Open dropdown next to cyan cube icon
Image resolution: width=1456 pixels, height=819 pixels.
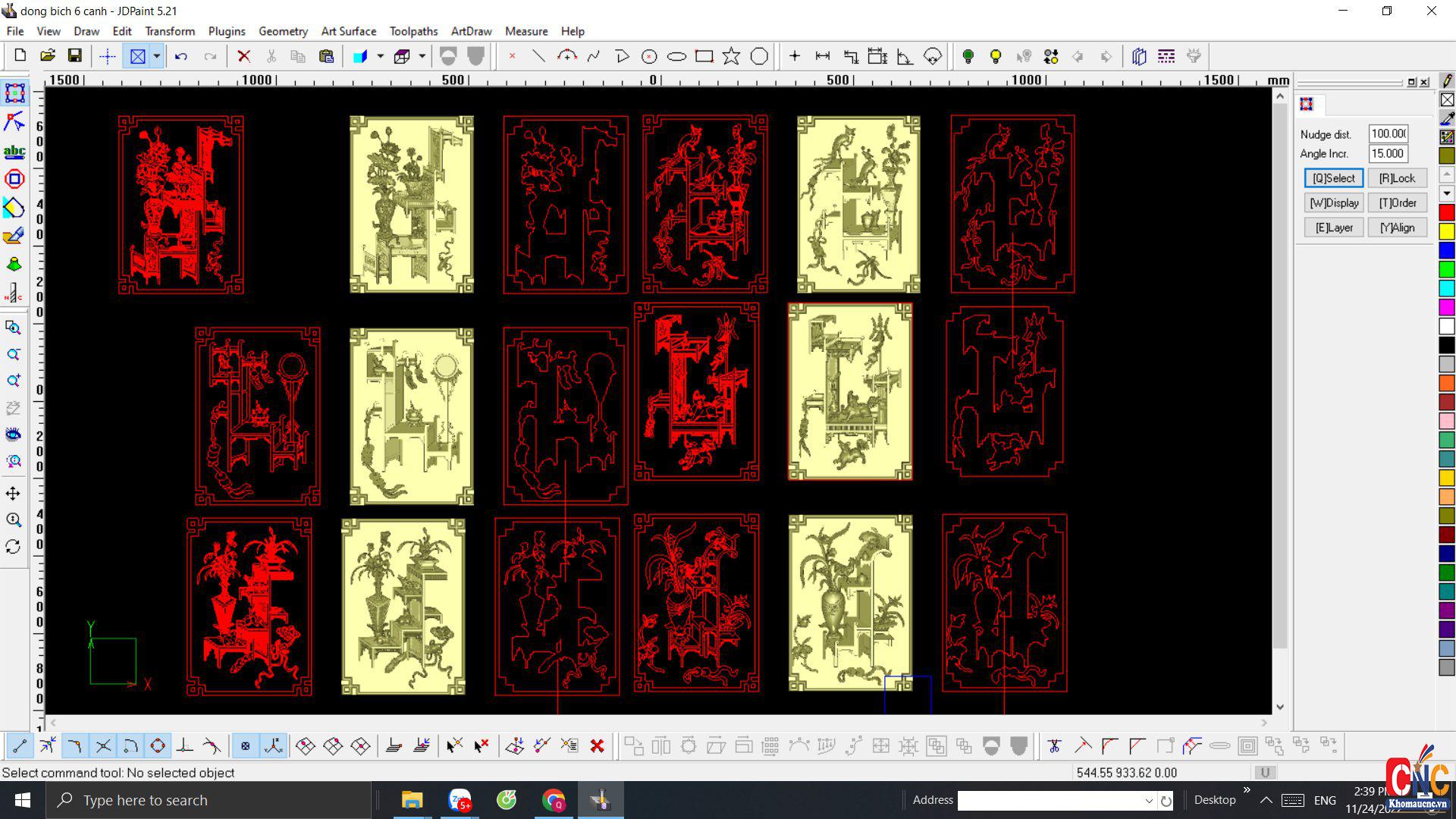coord(380,56)
